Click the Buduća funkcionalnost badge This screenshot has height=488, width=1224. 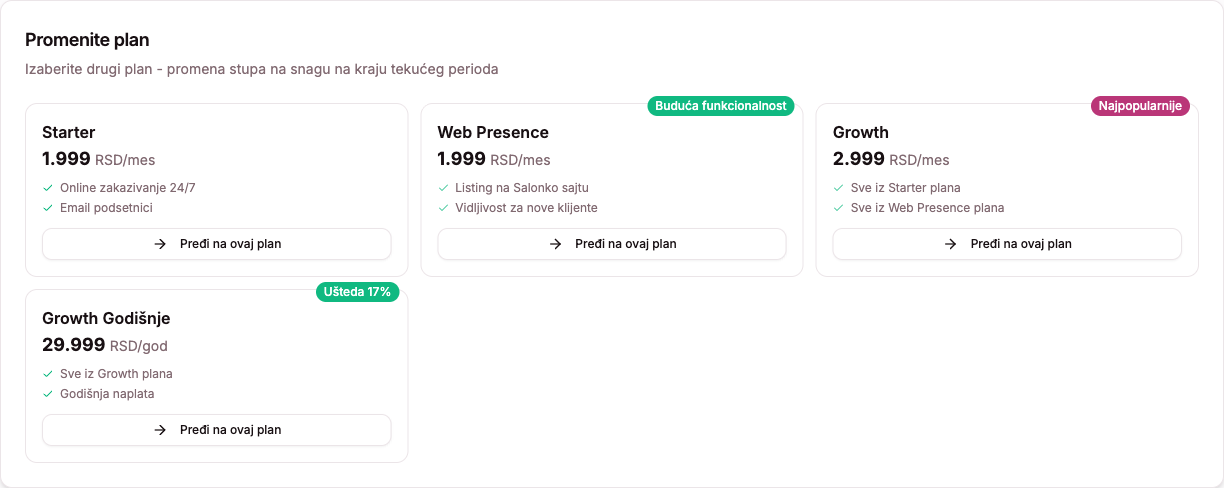point(721,106)
